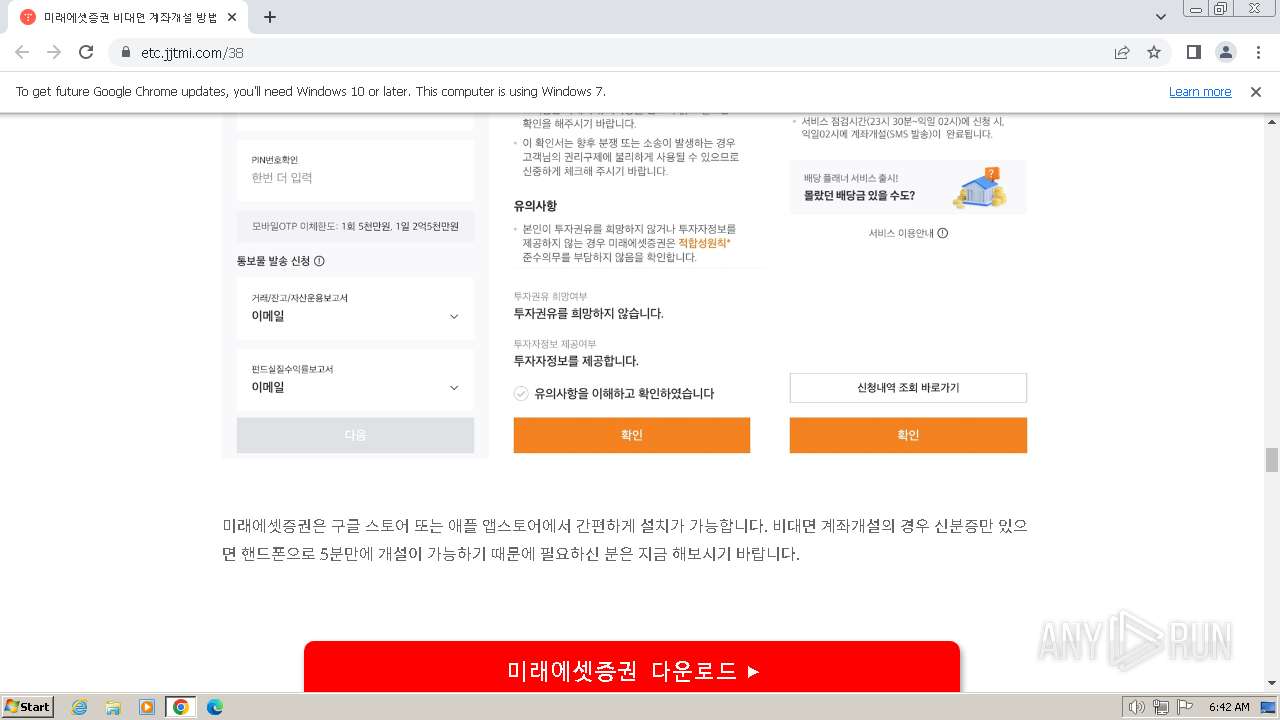1280x720 pixels.
Task: Click the scrollbar down arrow
Action: [x=1272, y=683]
